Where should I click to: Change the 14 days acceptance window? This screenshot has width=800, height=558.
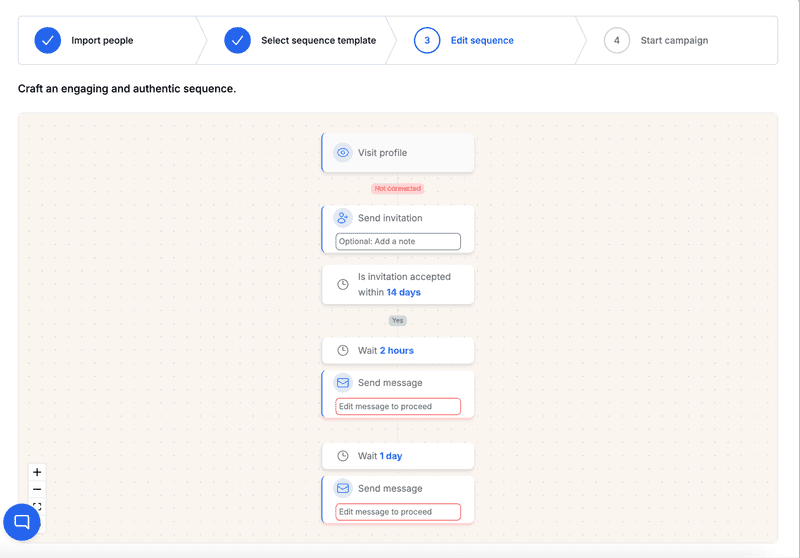click(404, 292)
